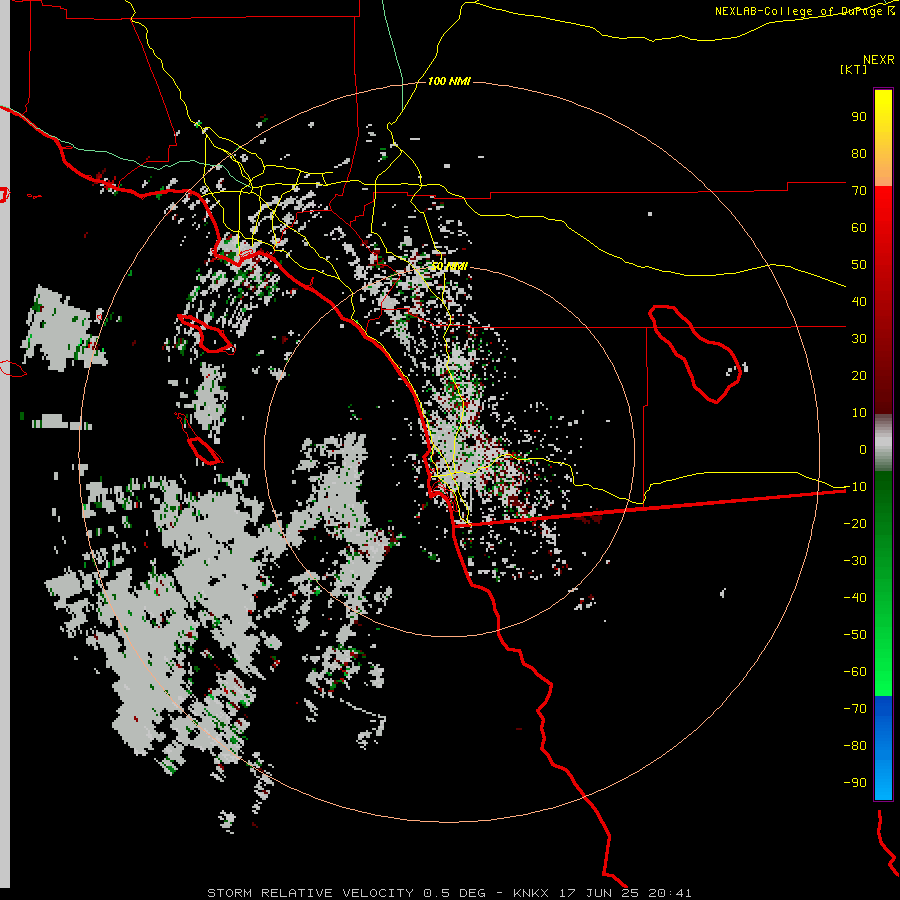Click the -10 value on velocity scale
This screenshot has height=900, width=900.
(x=855, y=487)
